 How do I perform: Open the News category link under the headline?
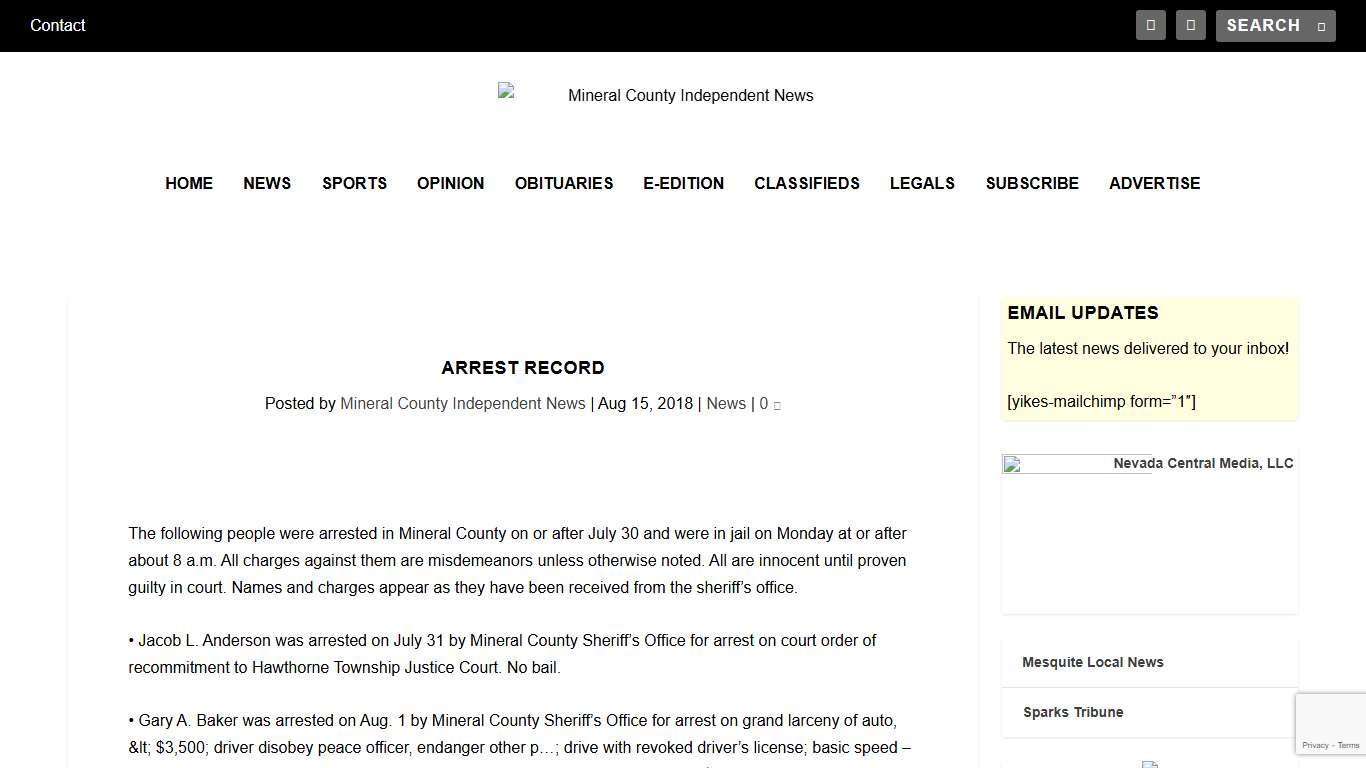click(x=726, y=403)
